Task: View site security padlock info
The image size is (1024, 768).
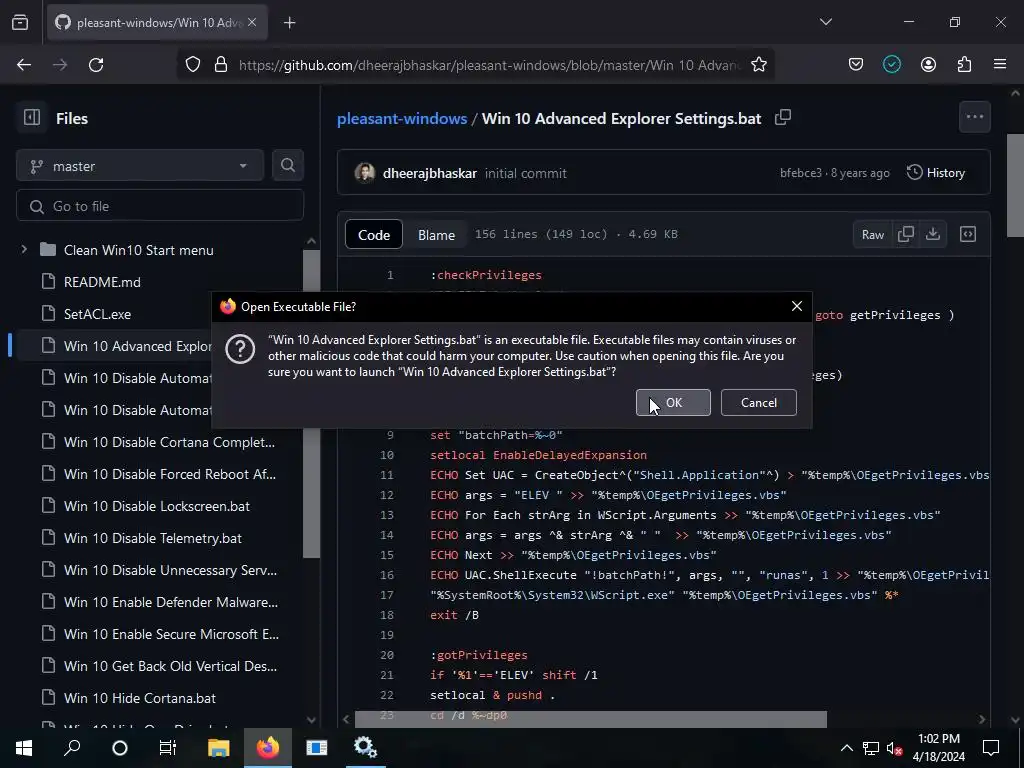Action: 221,65
